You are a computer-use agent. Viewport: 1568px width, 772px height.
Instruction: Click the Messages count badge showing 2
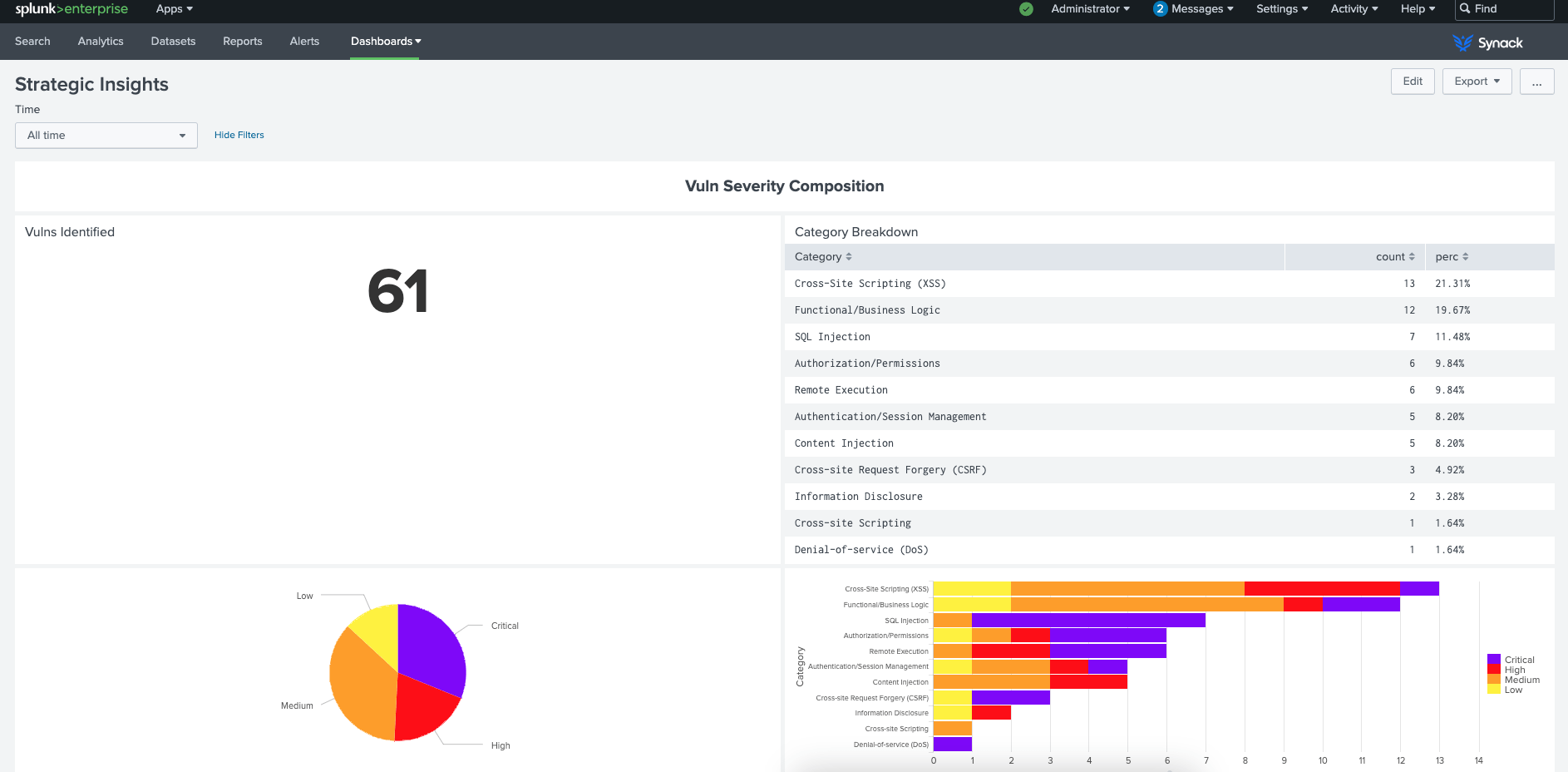coord(1160,9)
